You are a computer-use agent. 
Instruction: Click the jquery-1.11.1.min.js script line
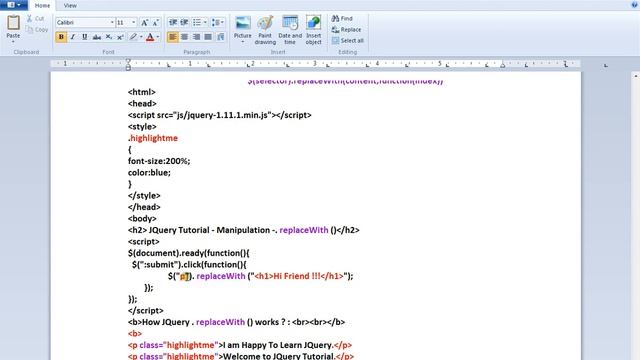click(x=220, y=116)
